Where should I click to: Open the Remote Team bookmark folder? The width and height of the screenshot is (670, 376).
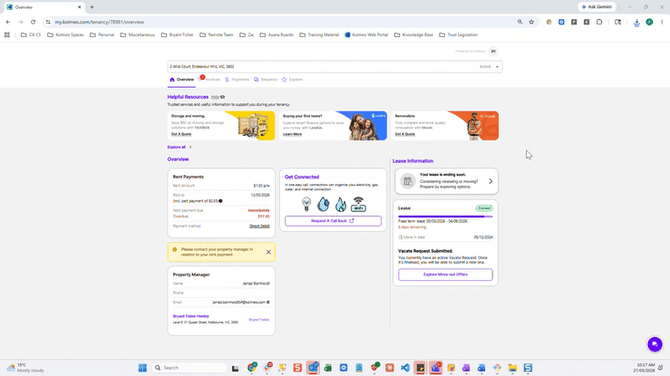217,35
